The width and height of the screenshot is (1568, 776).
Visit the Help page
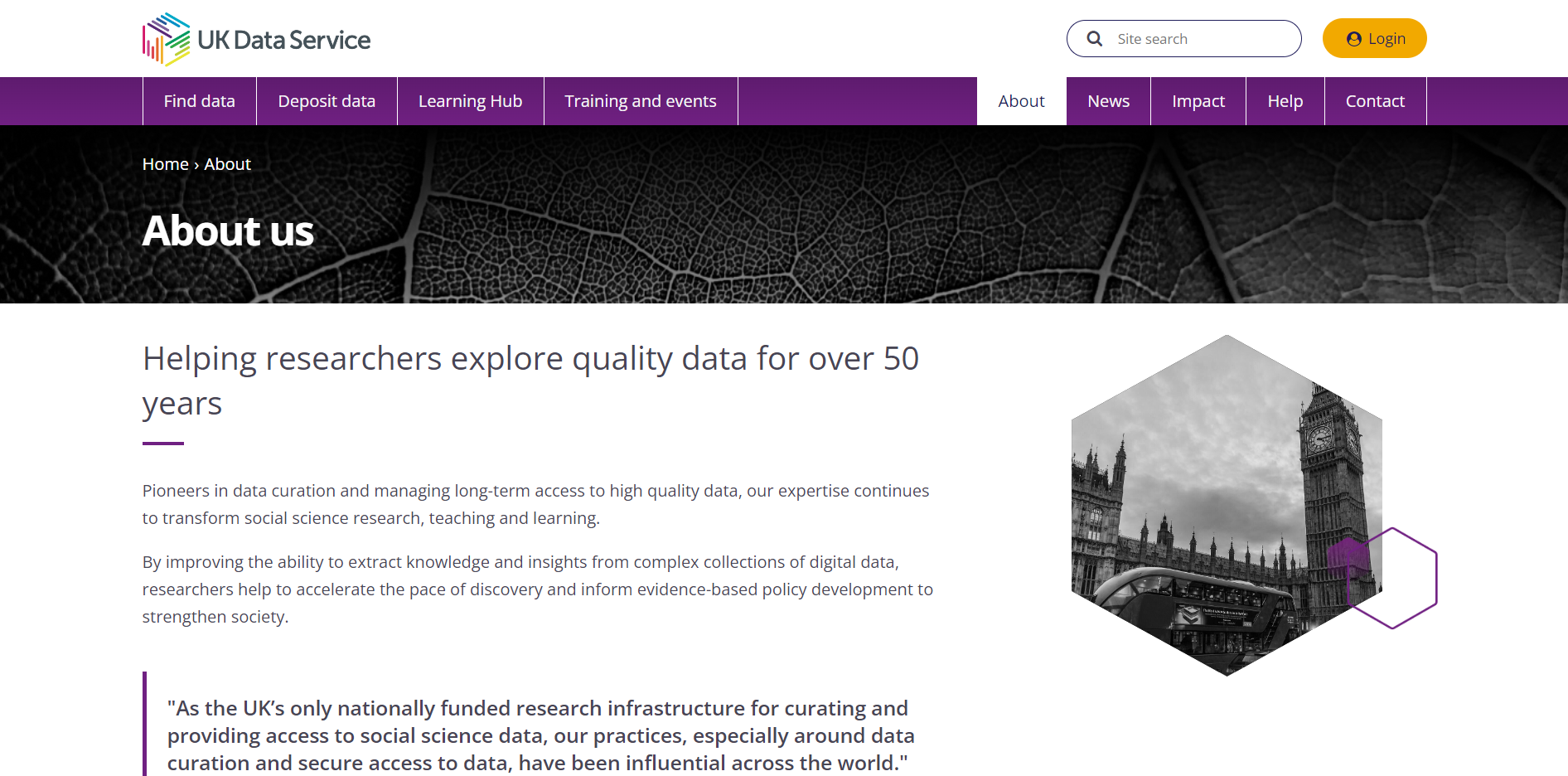tap(1285, 101)
